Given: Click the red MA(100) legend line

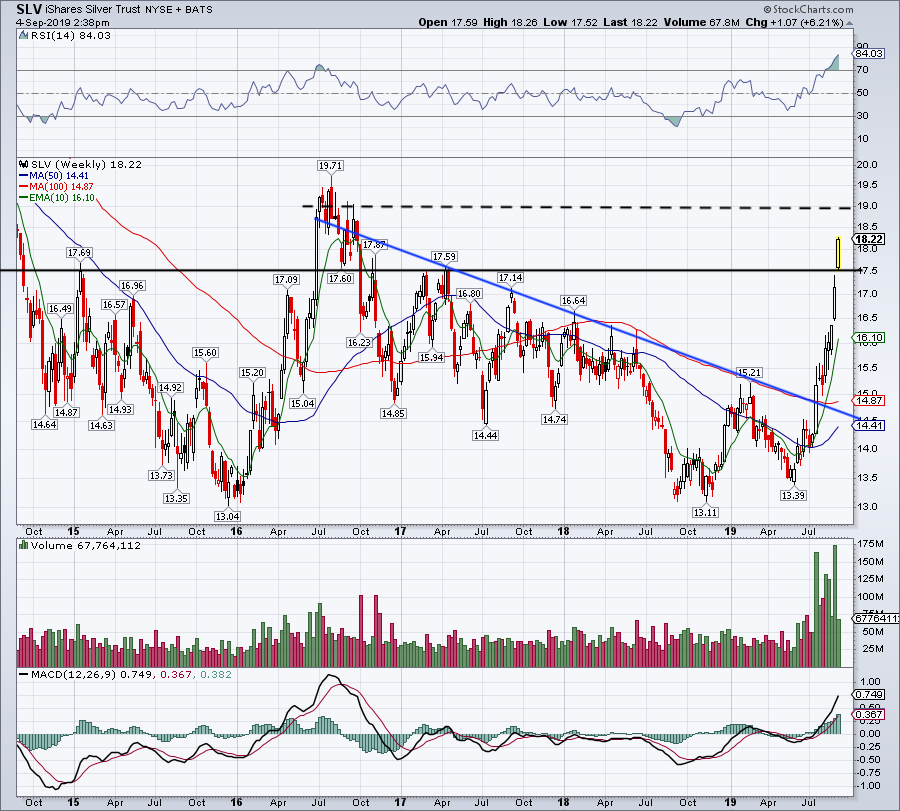Looking at the screenshot, I should [24, 187].
